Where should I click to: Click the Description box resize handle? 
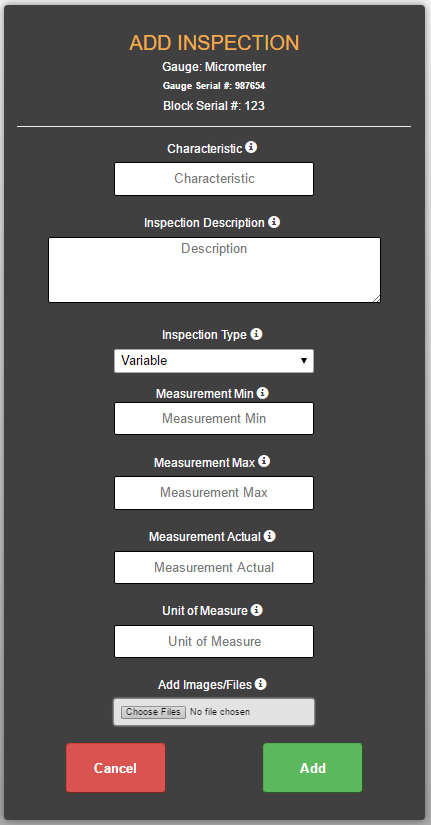[376, 298]
